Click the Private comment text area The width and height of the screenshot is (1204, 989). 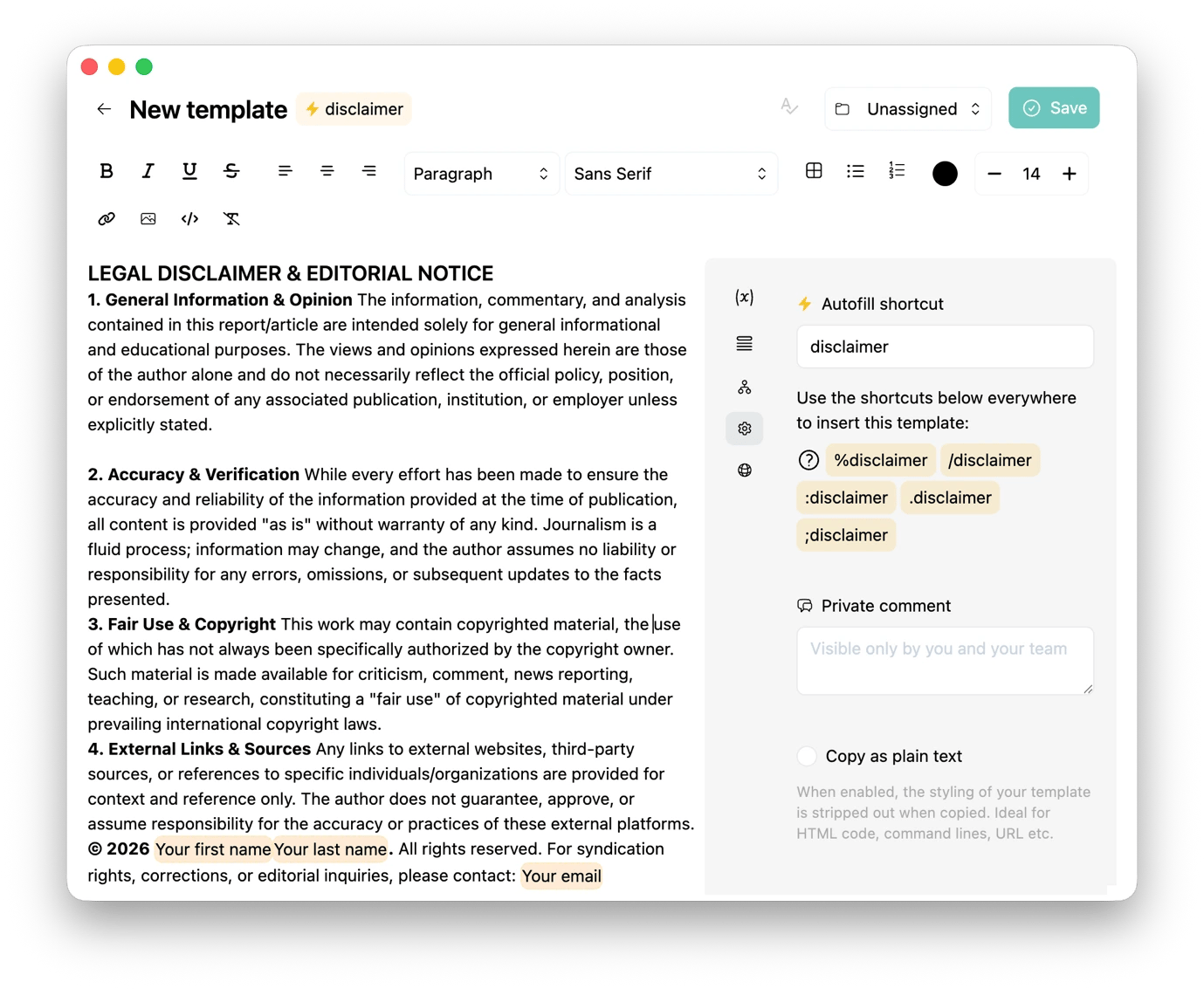pos(945,661)
